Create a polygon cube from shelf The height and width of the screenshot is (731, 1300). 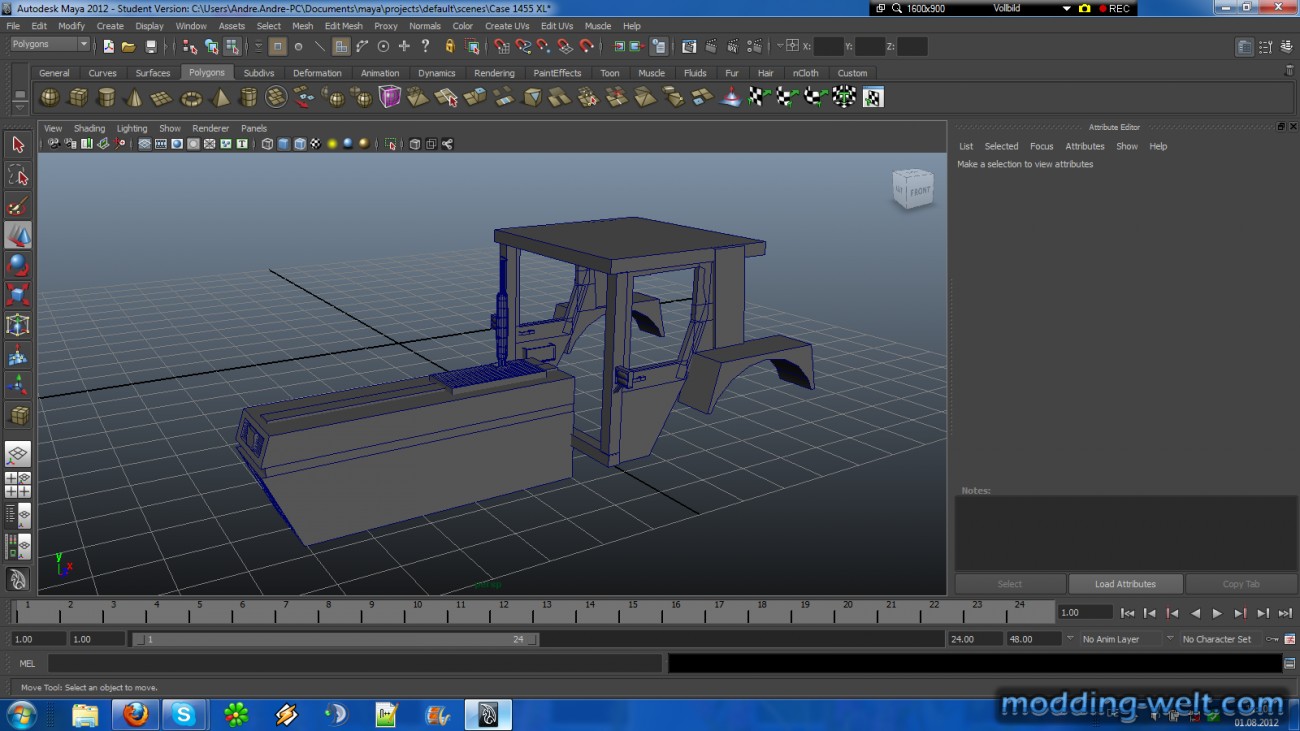pos(77,97)
